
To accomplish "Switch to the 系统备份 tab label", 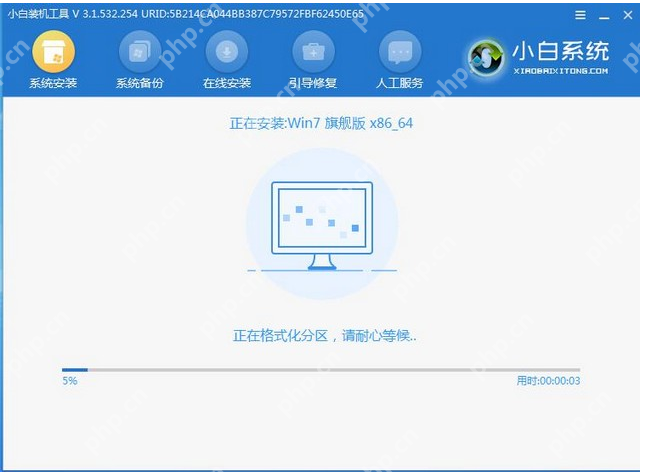I will (x=140, y=83).
